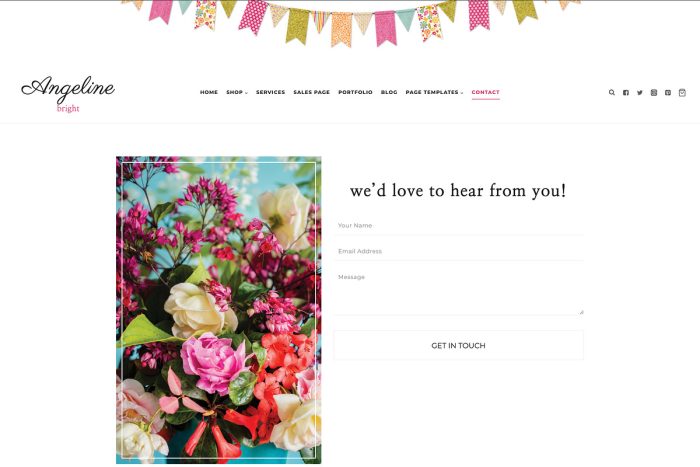This screenshot has width=700, height=467.
Task: Go to the Blog menu item
Action: [x=389, y=92]
